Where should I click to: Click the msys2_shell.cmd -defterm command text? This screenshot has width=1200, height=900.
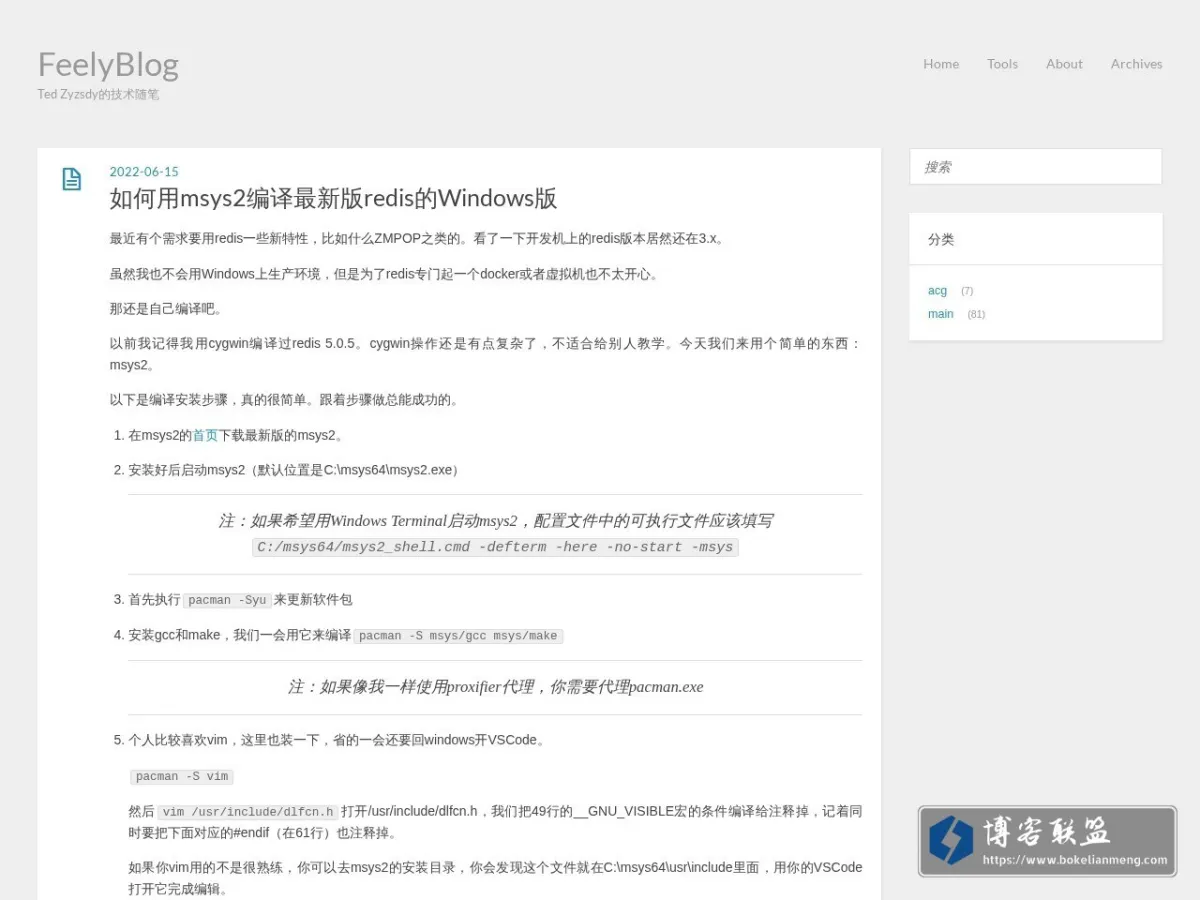(495, 547)
